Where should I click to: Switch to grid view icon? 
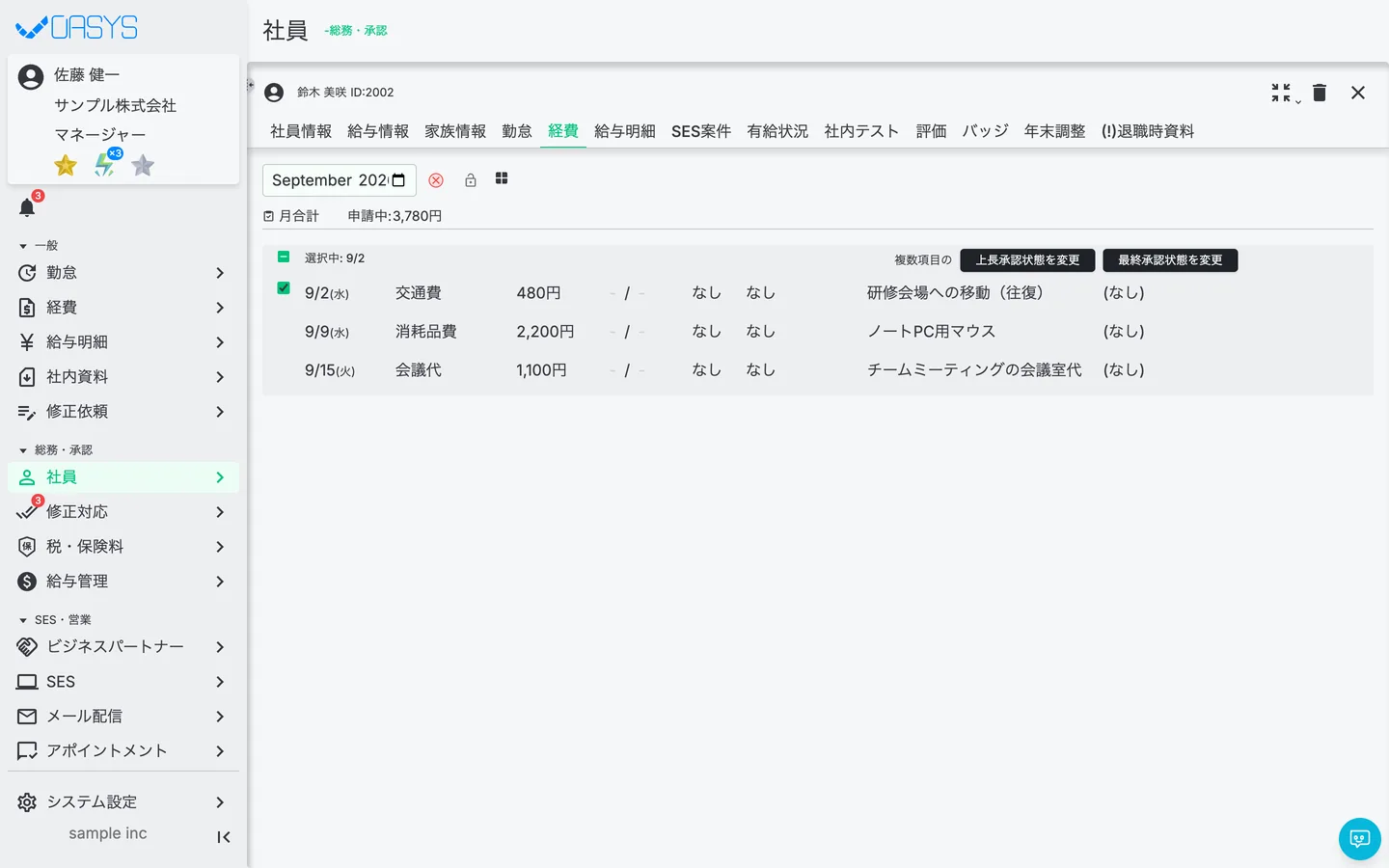point(502,178)
